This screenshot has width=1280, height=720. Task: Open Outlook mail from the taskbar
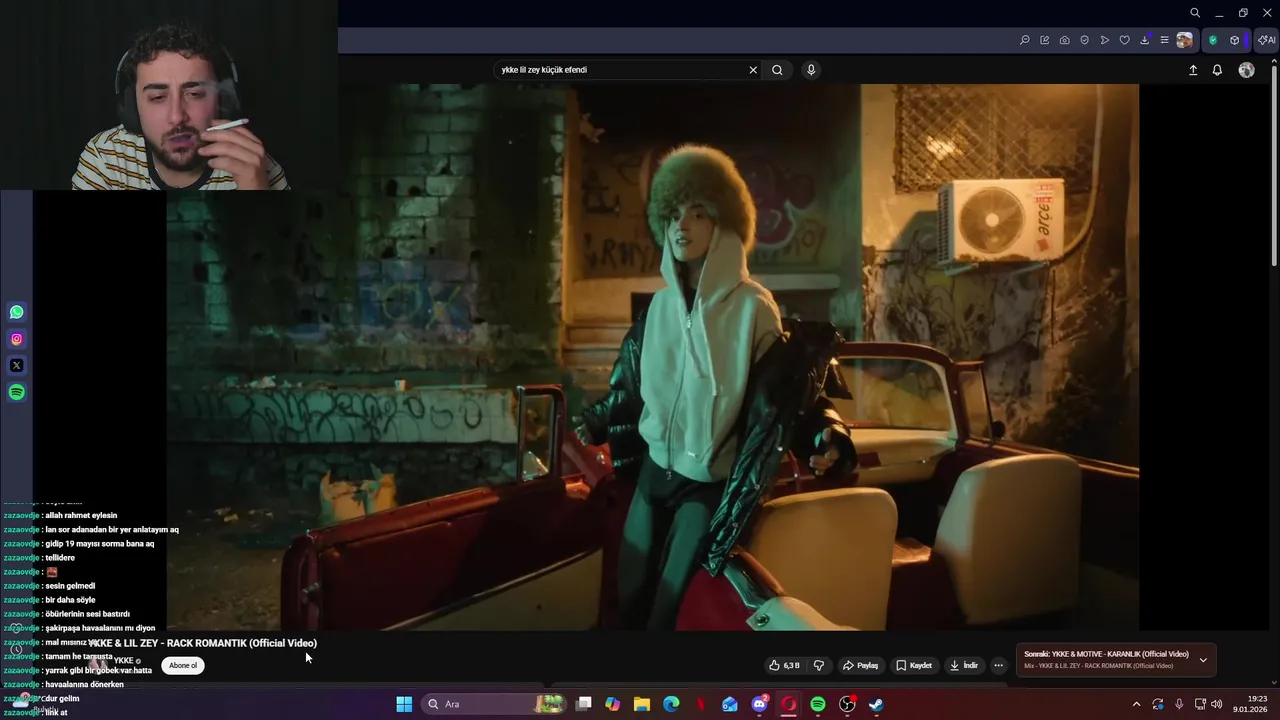[730, 704]
